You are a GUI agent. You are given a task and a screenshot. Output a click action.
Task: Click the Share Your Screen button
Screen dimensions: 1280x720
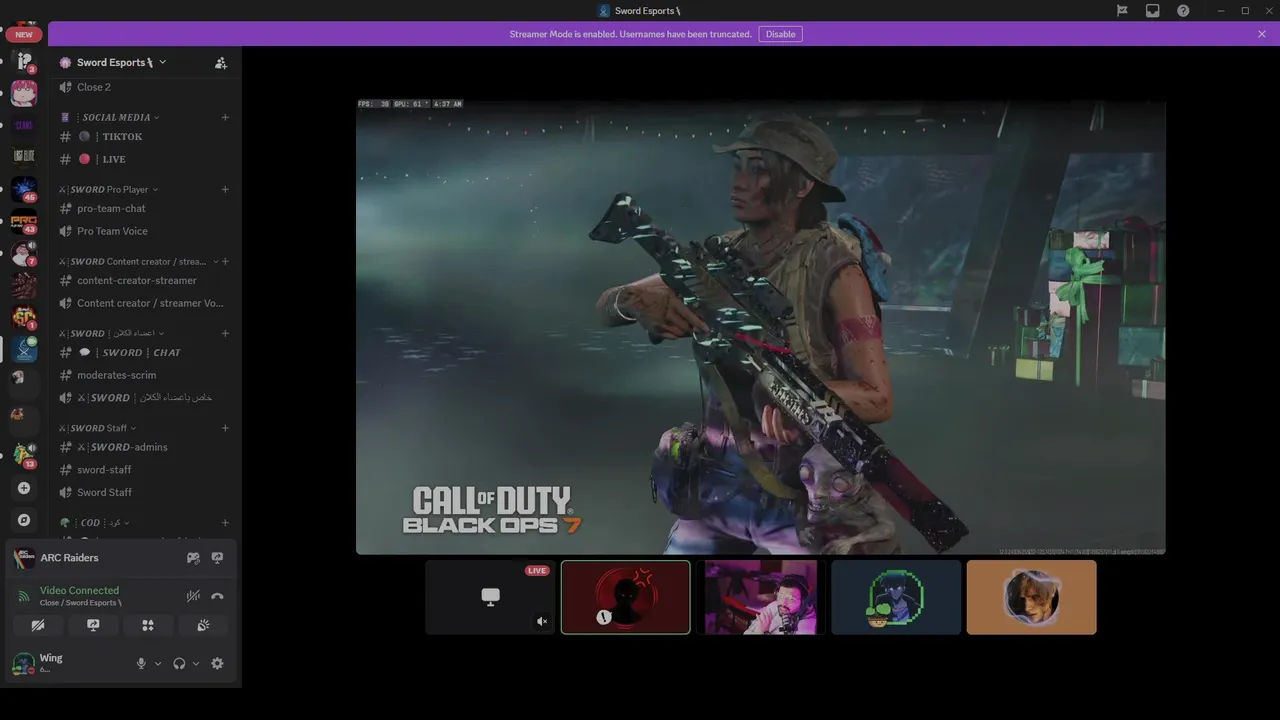coord(93,625)
